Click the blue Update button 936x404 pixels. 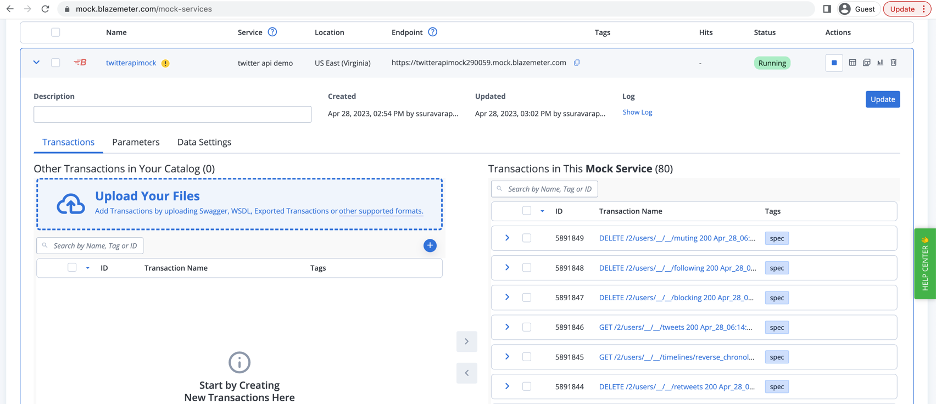[882, 100]
